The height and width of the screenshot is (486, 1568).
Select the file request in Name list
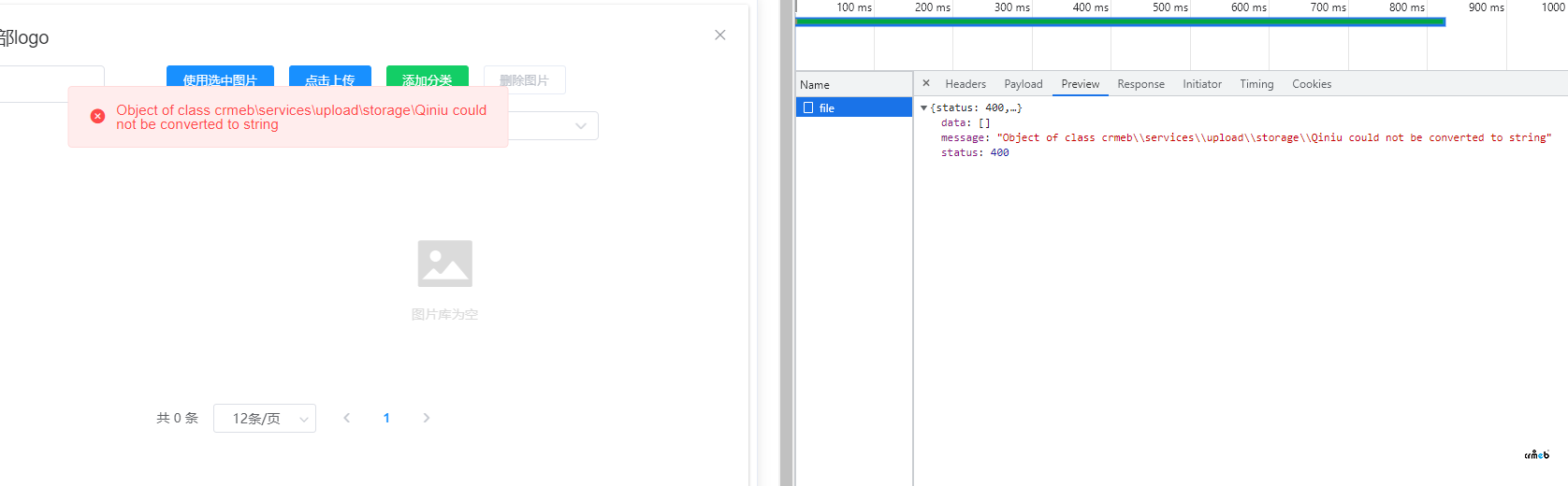pos(854,107)
